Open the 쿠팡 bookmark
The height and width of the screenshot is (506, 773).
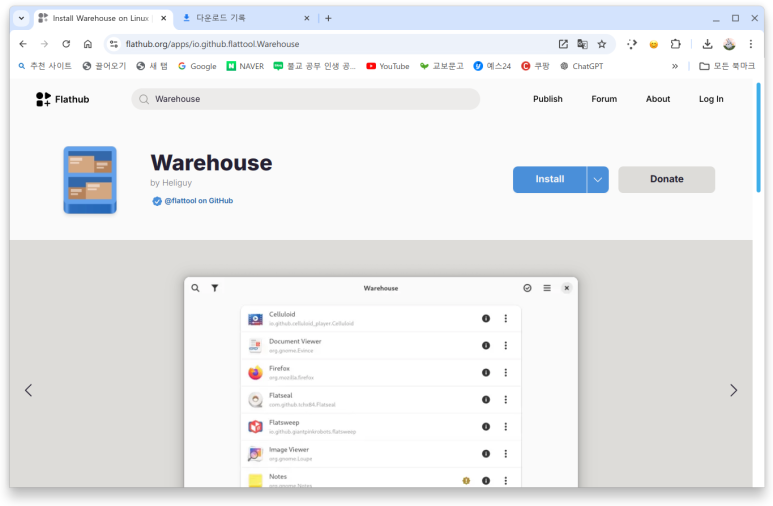click(x=535, y=66)
